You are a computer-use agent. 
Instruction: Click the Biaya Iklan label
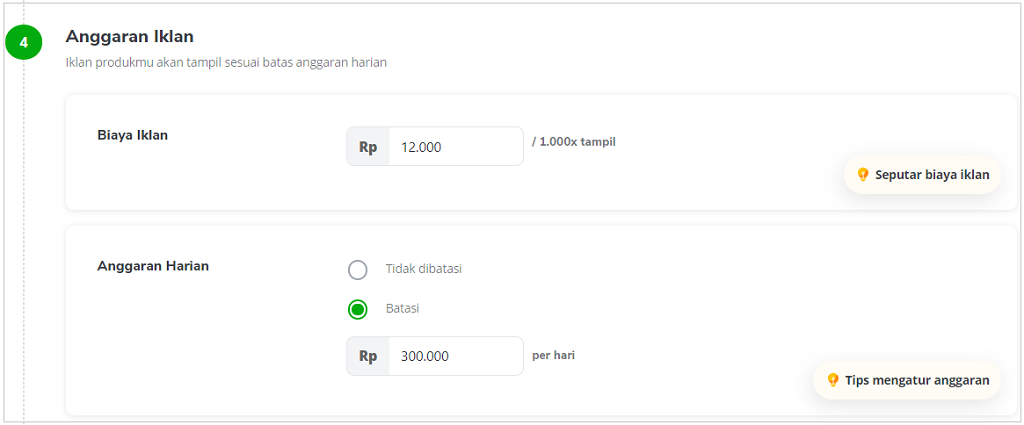tap(133, 135)
